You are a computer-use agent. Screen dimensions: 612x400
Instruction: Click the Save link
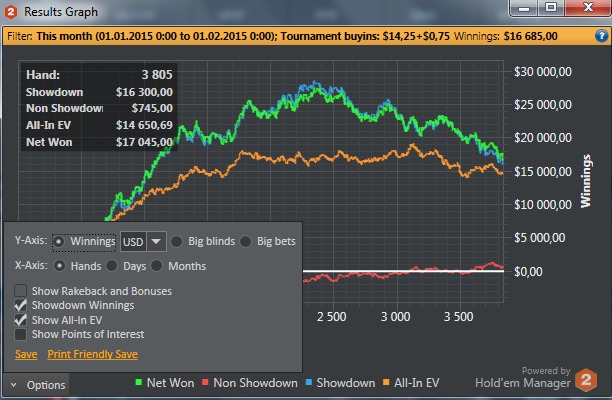(x=26, y=354)
